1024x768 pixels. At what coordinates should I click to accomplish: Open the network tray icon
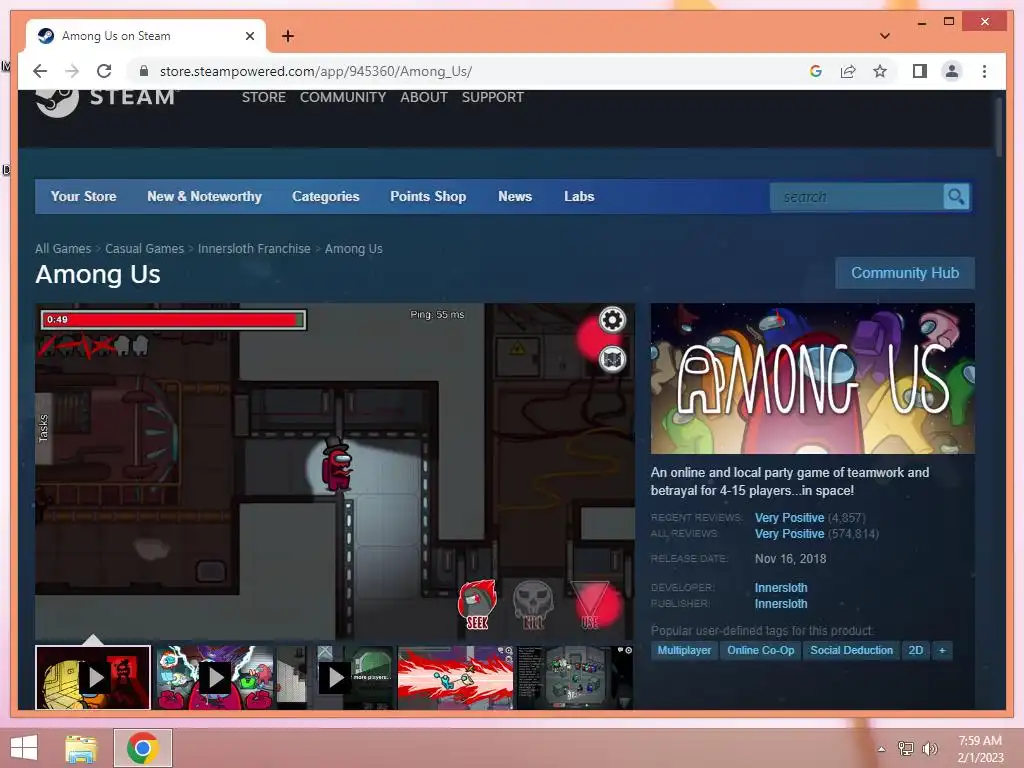tap(906, 748)
